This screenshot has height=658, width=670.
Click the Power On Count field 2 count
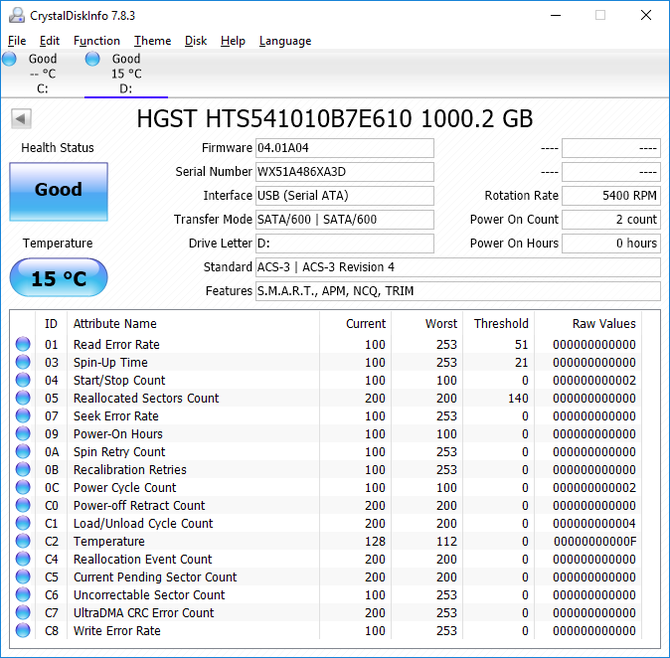coord(611,220)
